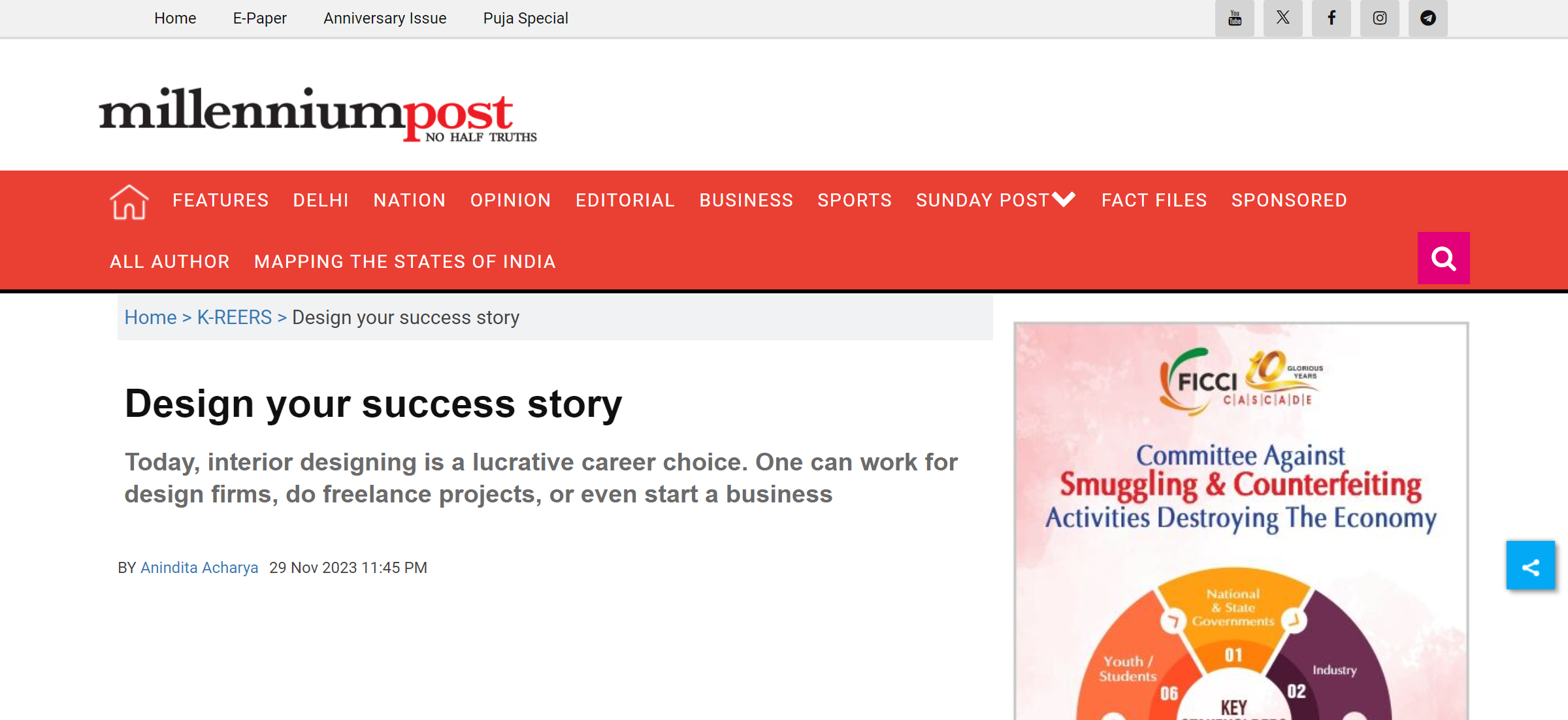Screen dimensions: 1568x720
Task: Select the Delhi section
Action: 321,200
